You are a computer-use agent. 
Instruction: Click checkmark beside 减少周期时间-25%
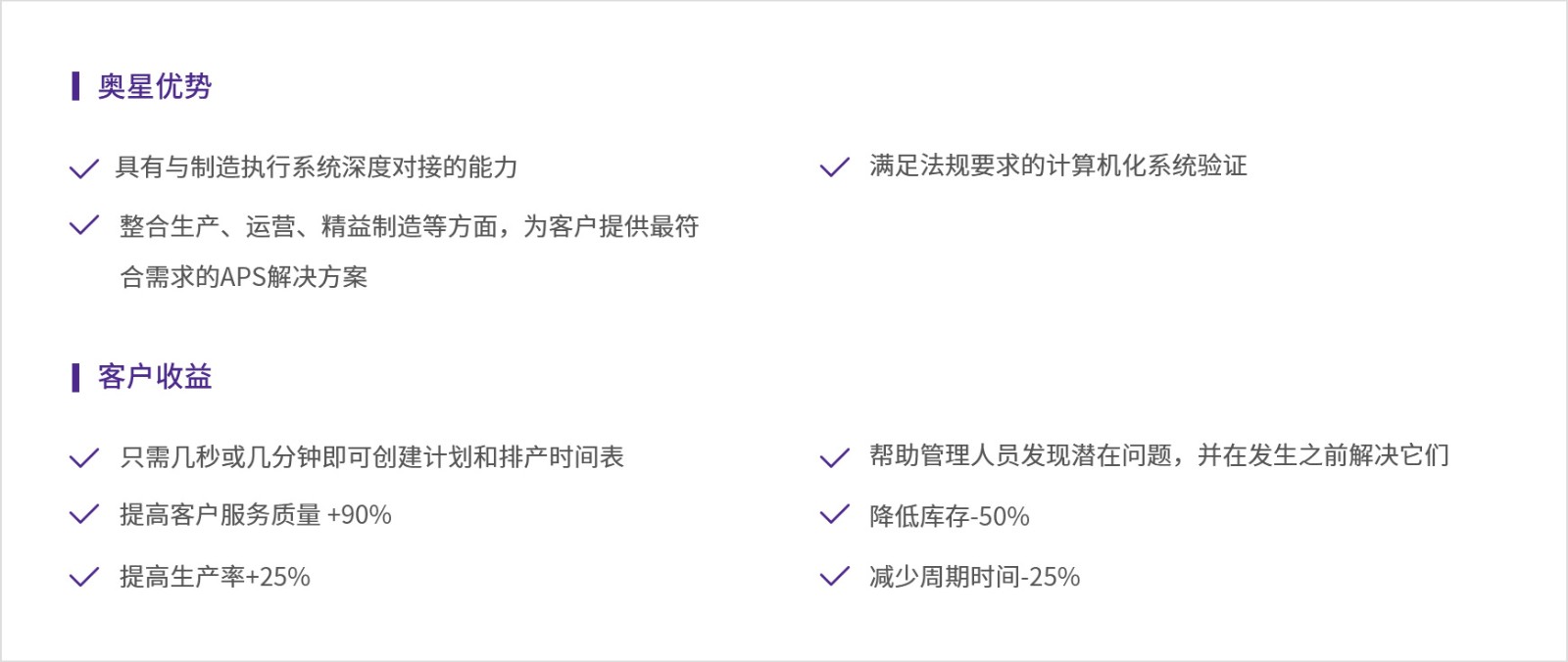834,576
